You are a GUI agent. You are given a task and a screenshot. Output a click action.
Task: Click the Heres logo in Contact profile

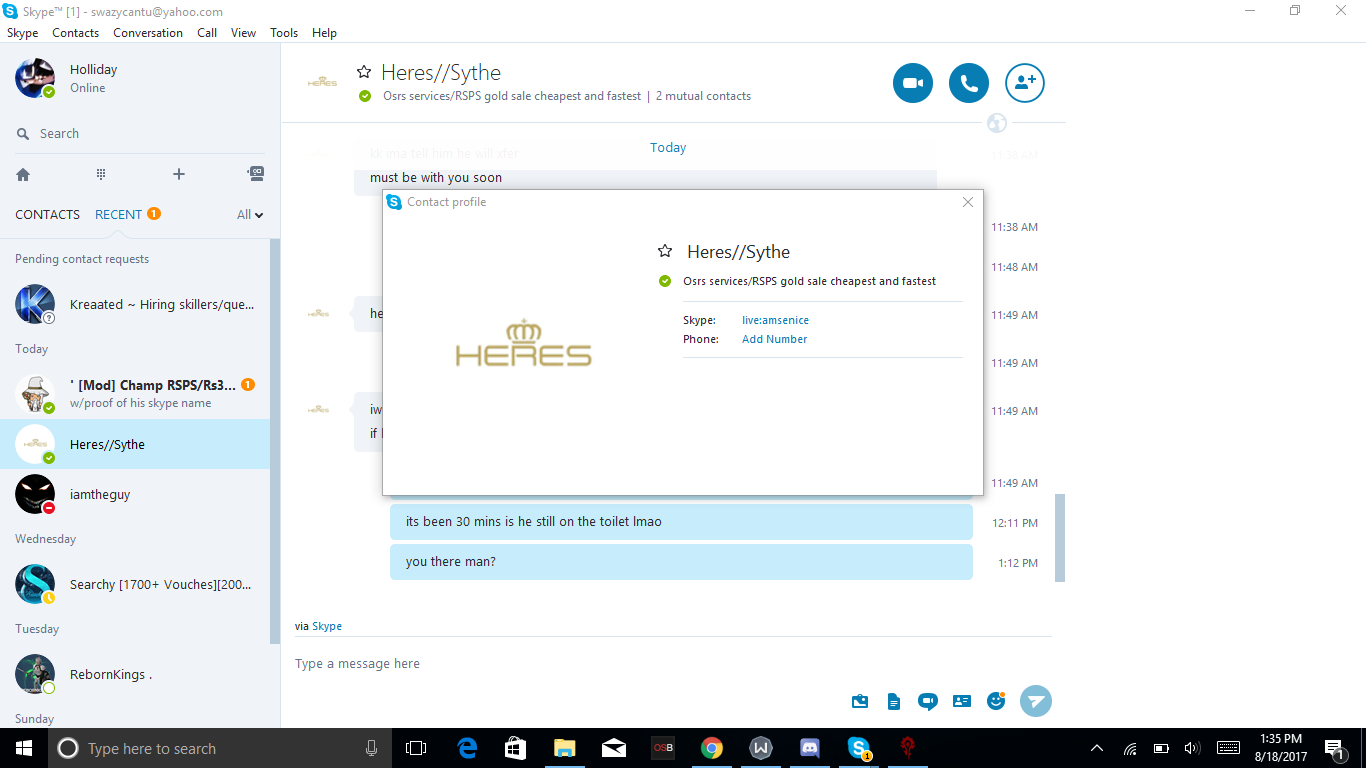coord(523,343)
